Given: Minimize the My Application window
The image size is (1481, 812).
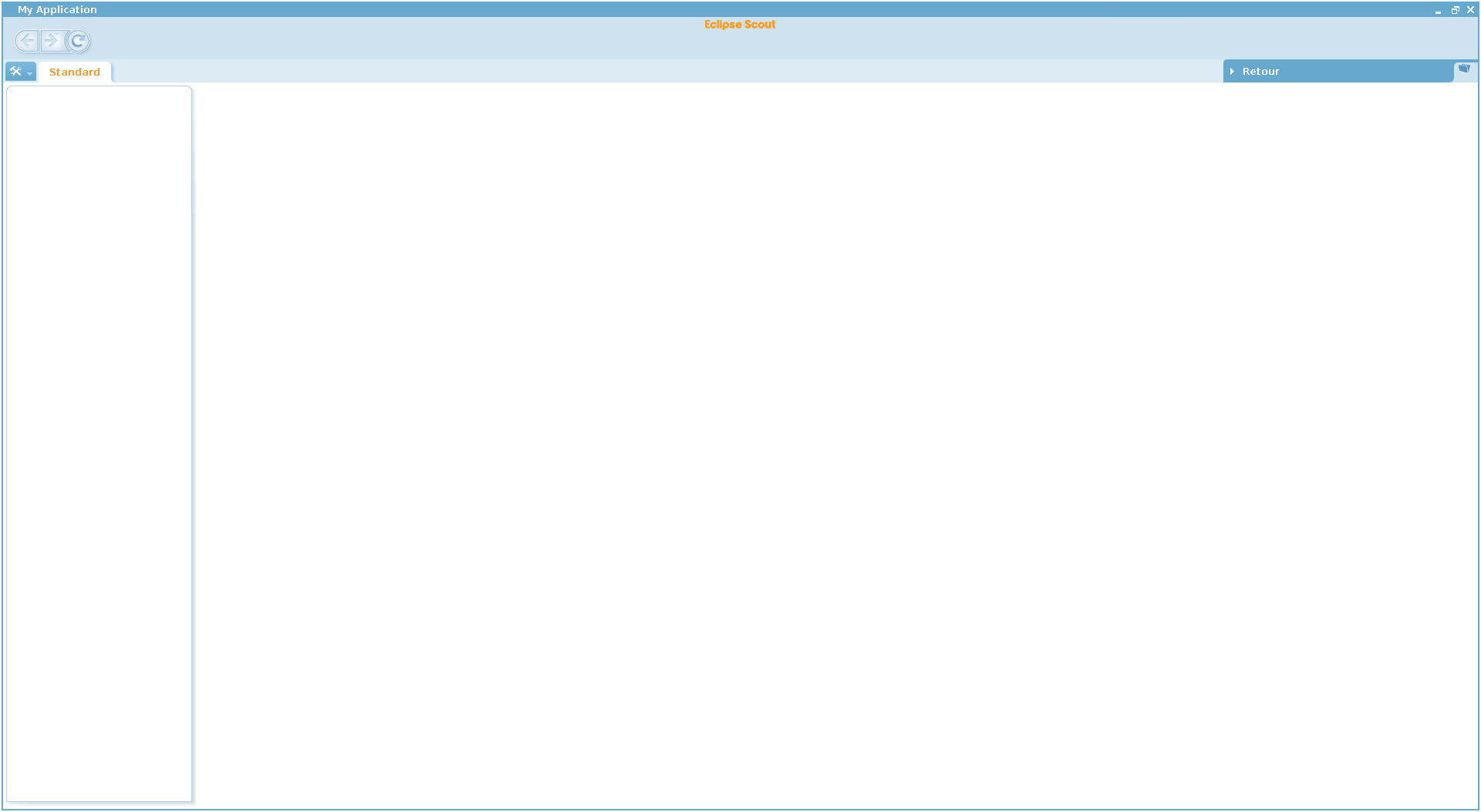Looking at the screenshot, I should pos(1438,11).
